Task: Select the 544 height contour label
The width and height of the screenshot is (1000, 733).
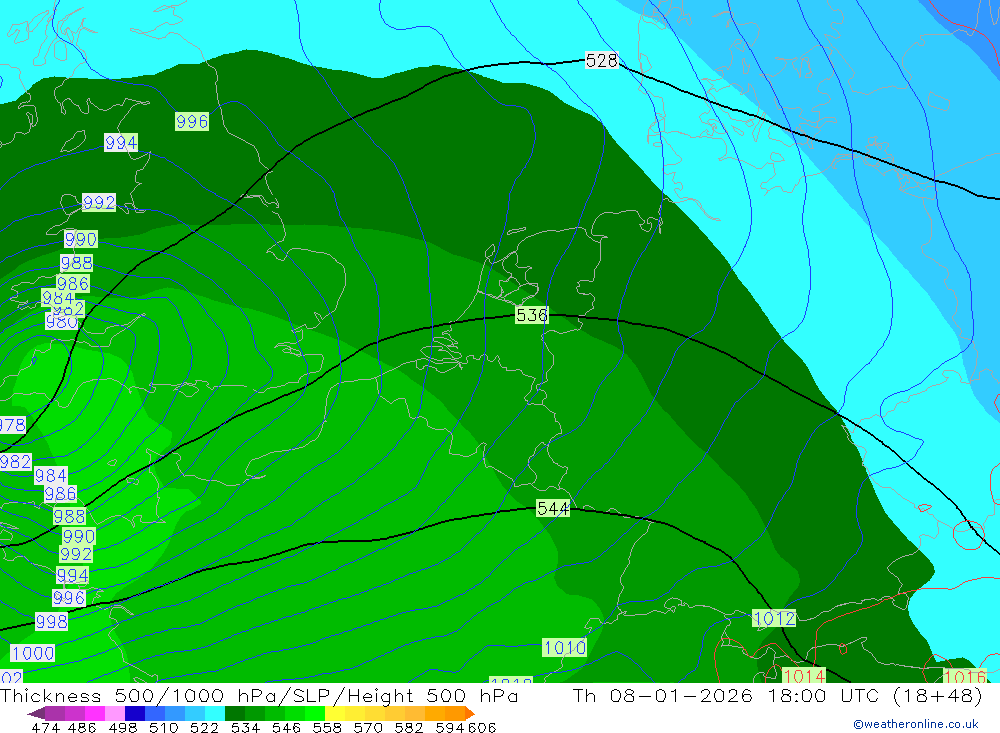Action: pyautogui.click(x=553, y=509)
